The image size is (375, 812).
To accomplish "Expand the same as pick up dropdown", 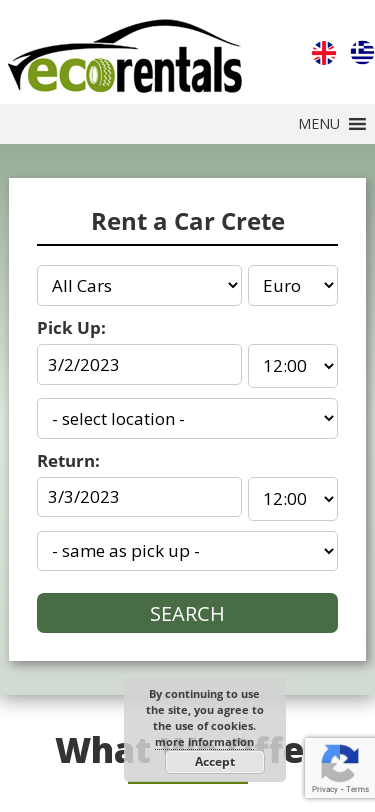I will [188, 551].
